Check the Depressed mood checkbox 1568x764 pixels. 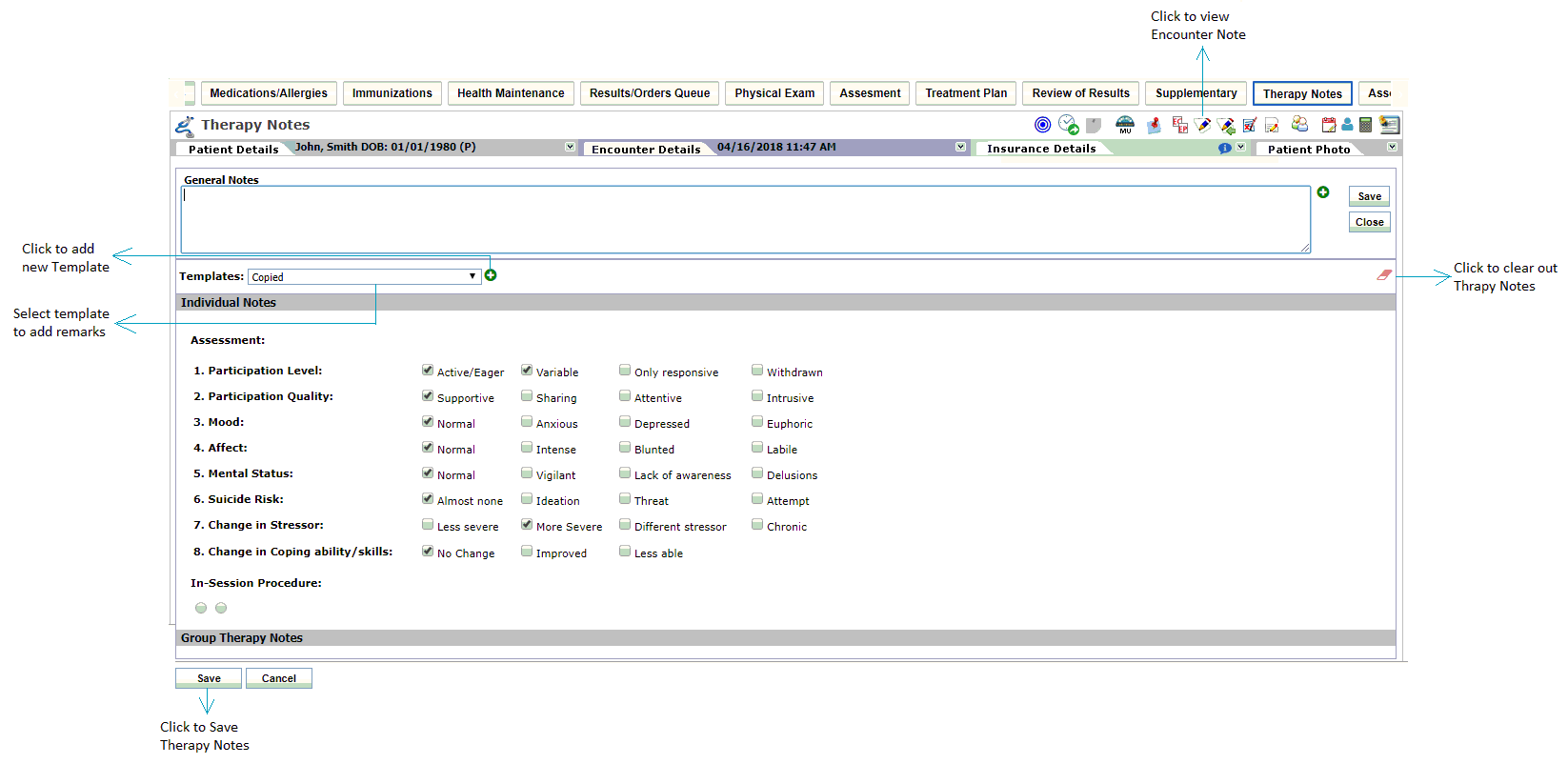(x=625, y=422)
